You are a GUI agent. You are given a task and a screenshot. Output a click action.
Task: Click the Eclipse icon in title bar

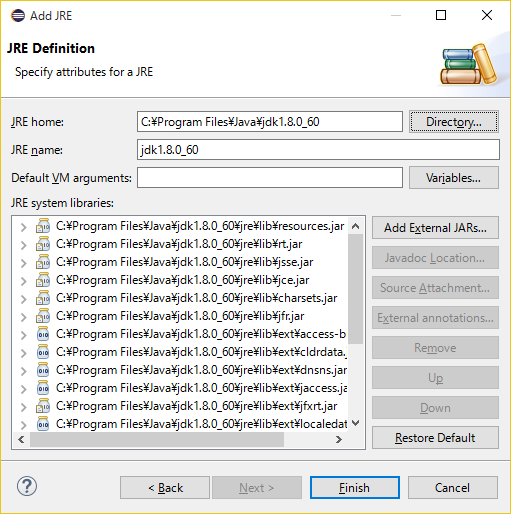(x=18, y=15)
